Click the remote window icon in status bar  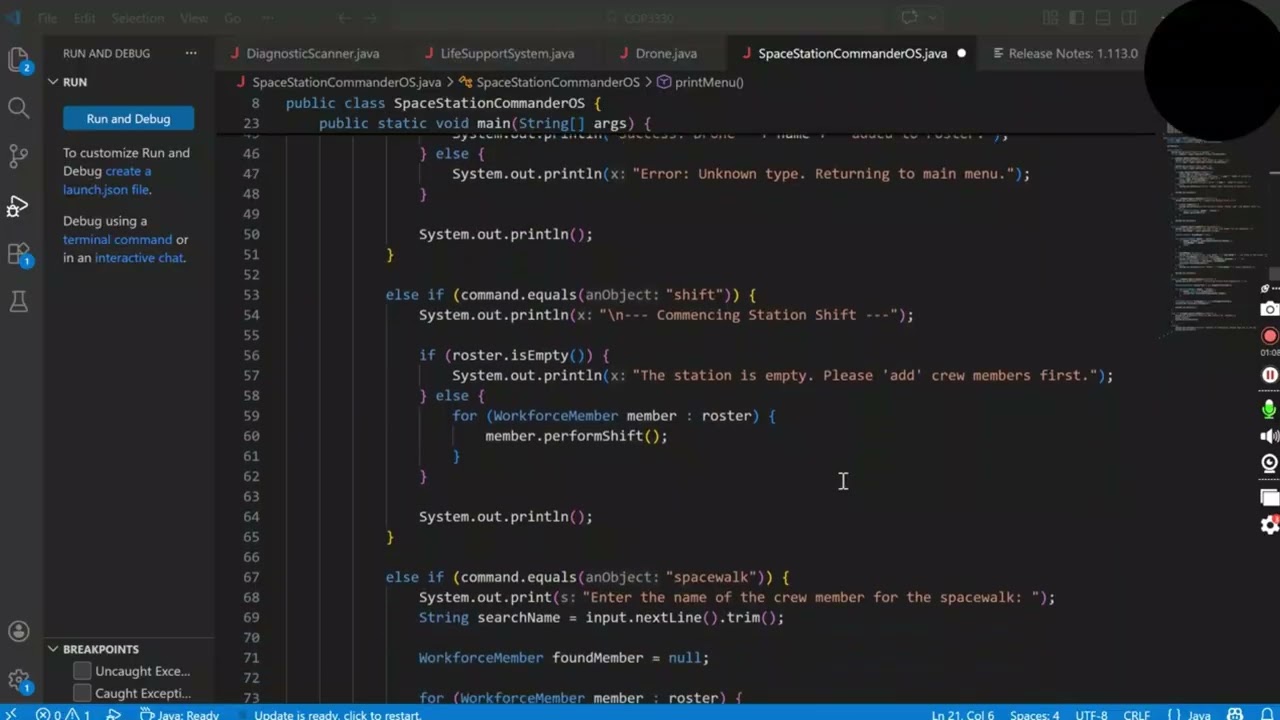pyautogui.click(x=12, y=714)
